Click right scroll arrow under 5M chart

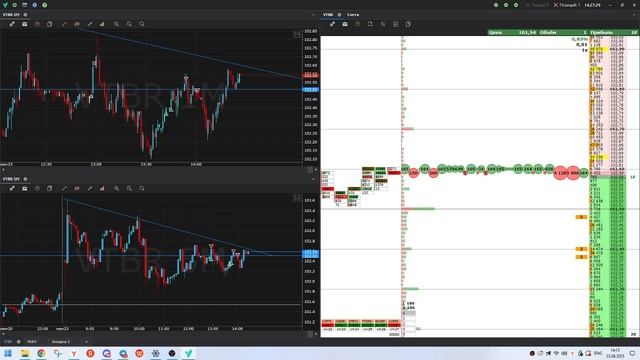tap(316, 333)
